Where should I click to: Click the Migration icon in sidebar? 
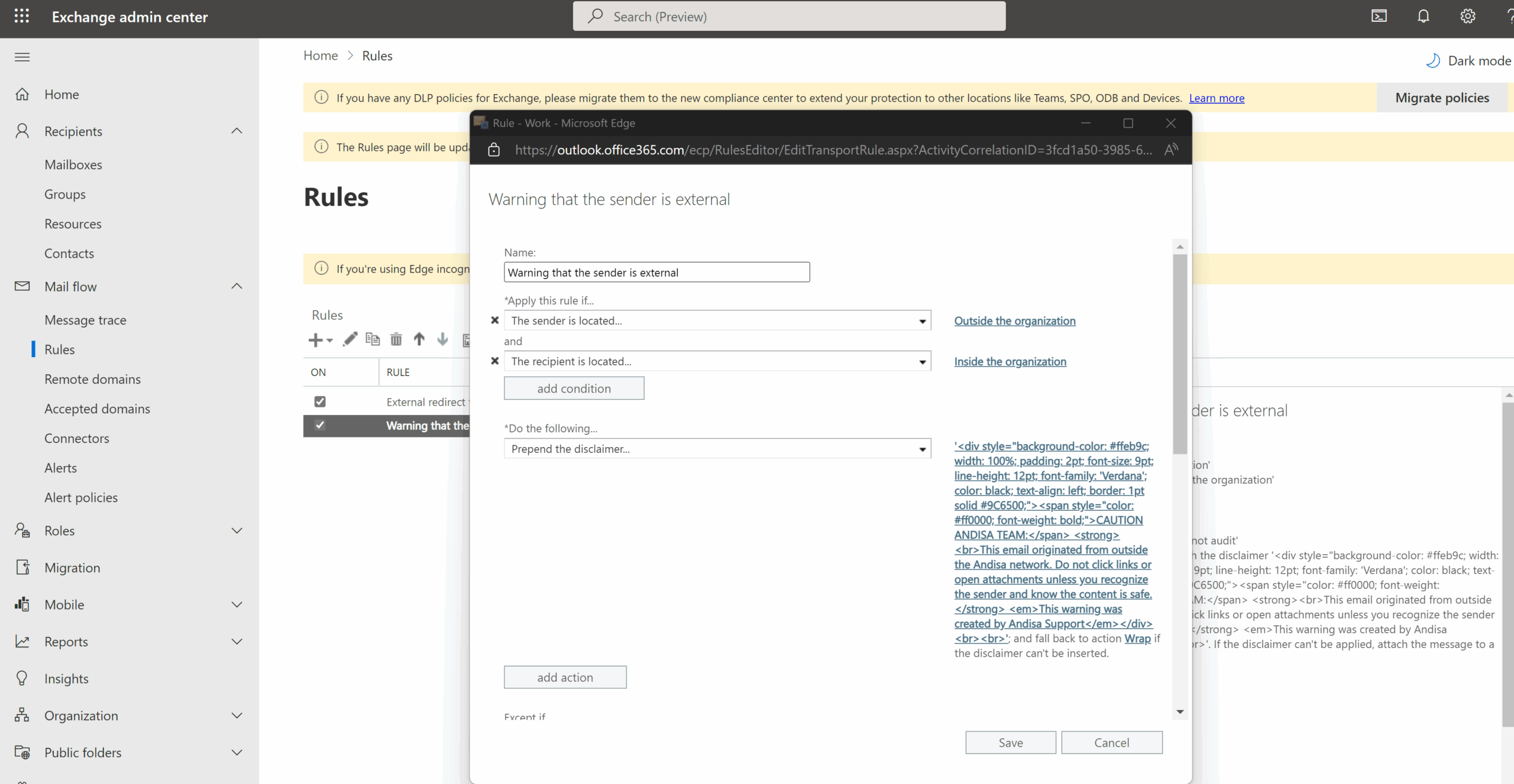pos(22,567)
